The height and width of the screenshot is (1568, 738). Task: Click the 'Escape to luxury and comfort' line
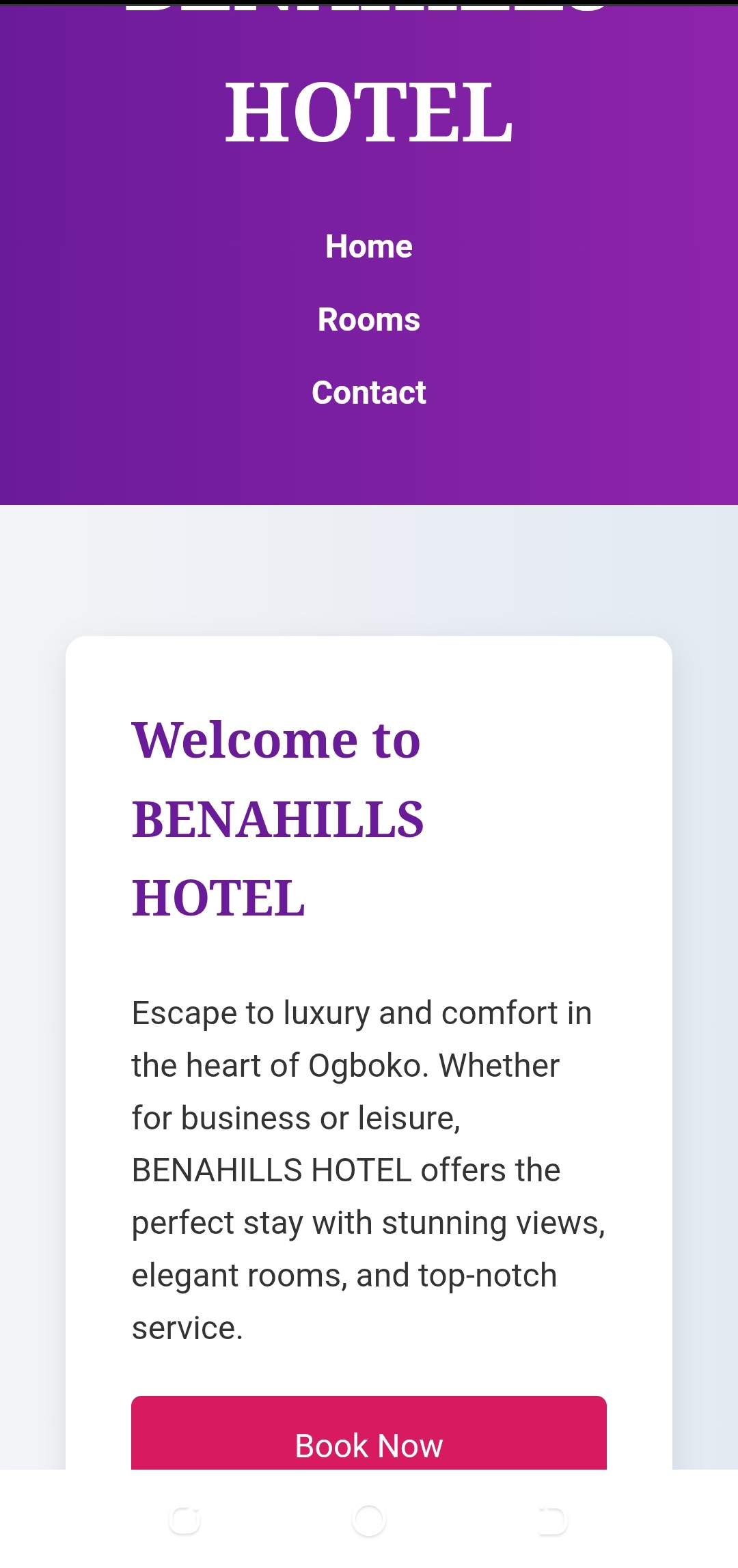pos(361,1013)
